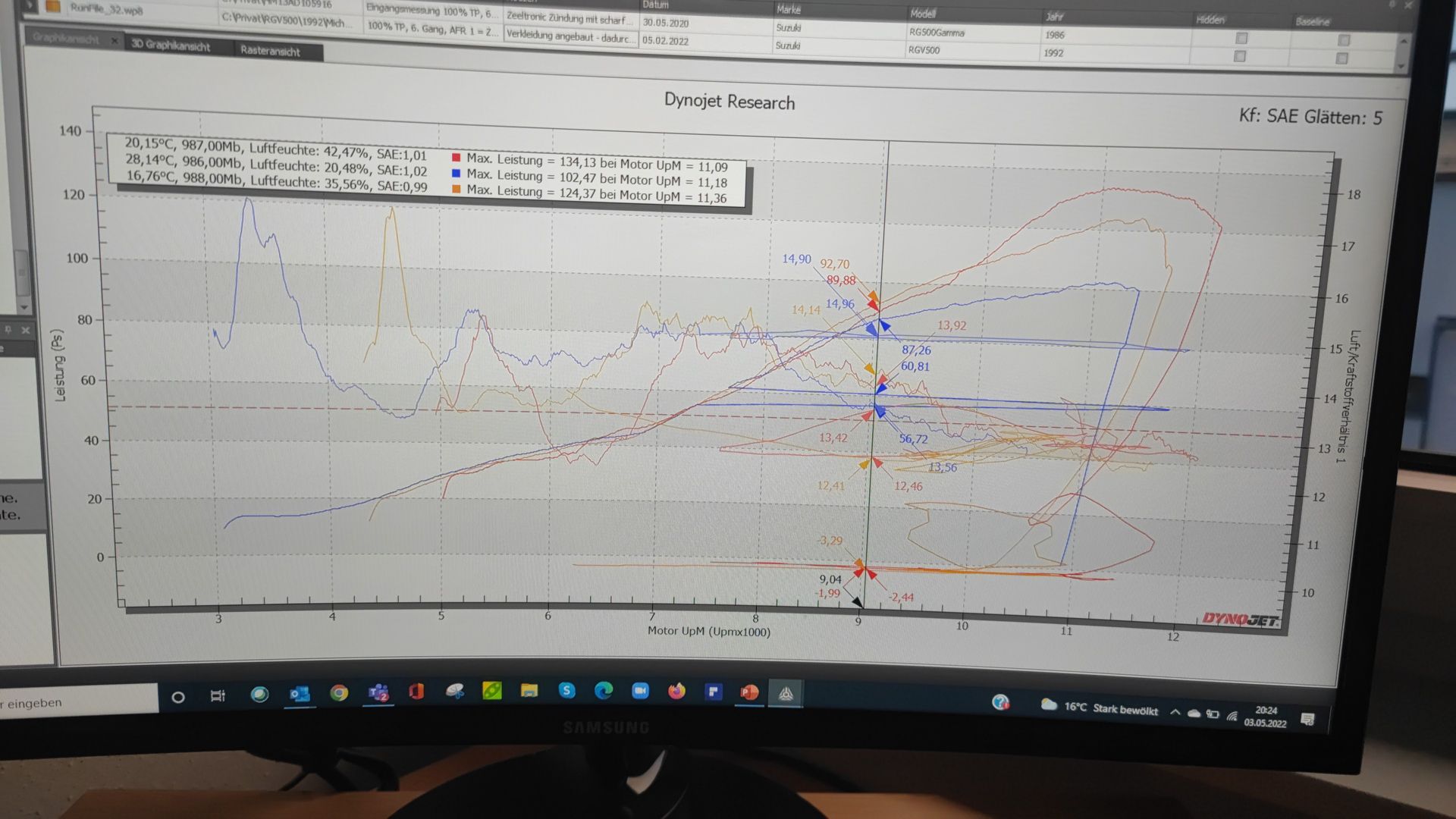Toggle Hidden checkbox for 1992 RGV500 run
1456x819 pixels.
pos(1239,56)
